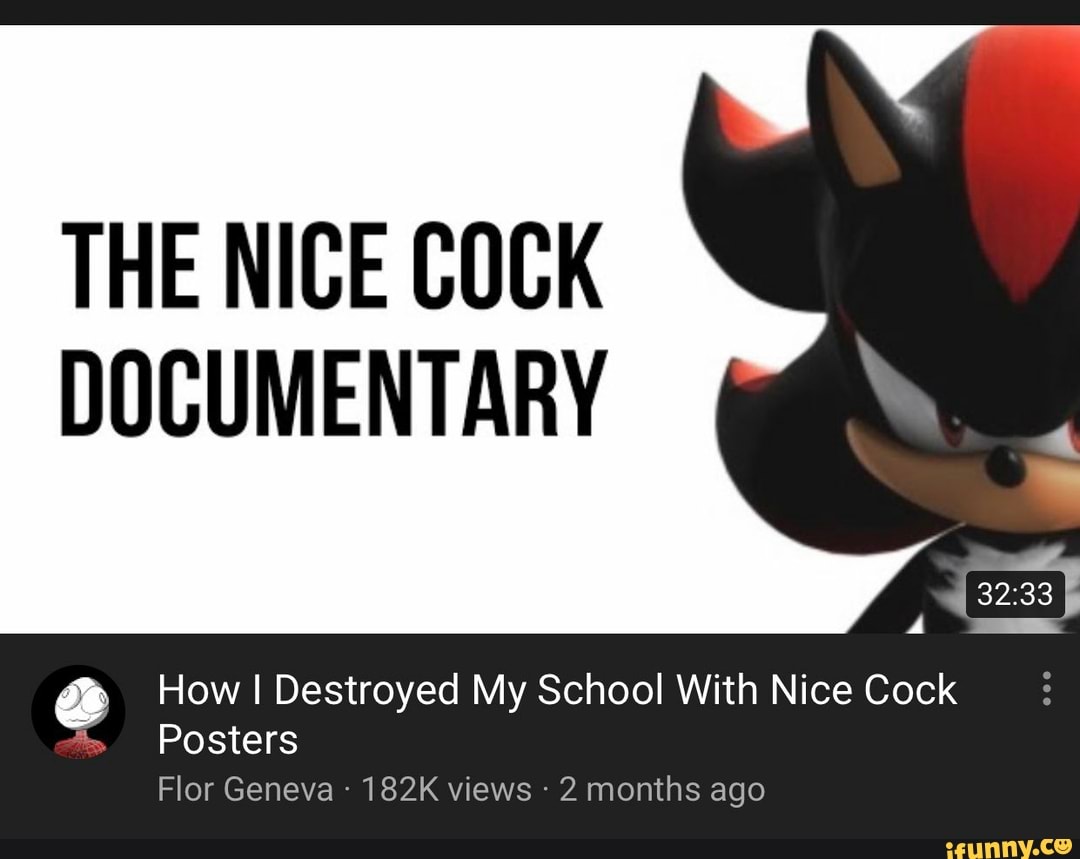Click Shadow's tan inner ear

point(856,124)
